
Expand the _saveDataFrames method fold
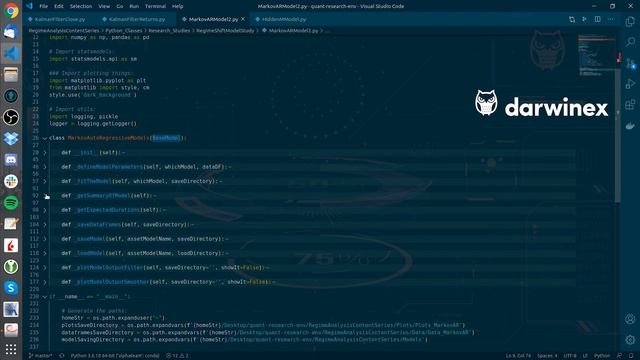coord(45,224)
